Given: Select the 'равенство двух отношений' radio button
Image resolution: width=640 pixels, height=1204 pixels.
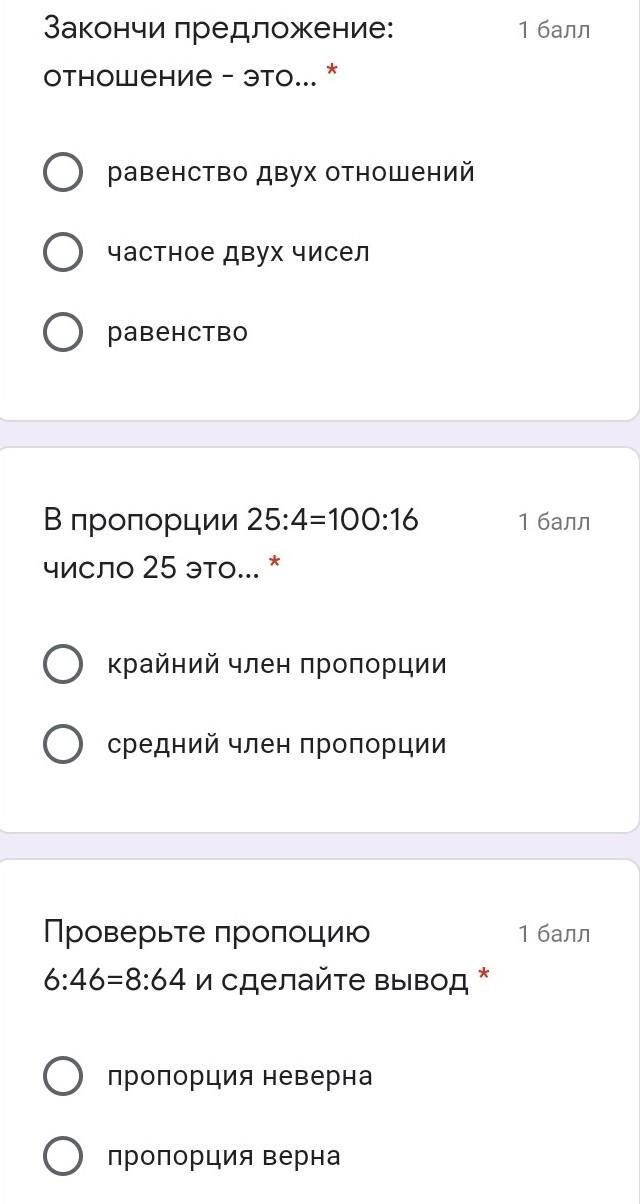Looking at the screenshot, I should point(63,172).
